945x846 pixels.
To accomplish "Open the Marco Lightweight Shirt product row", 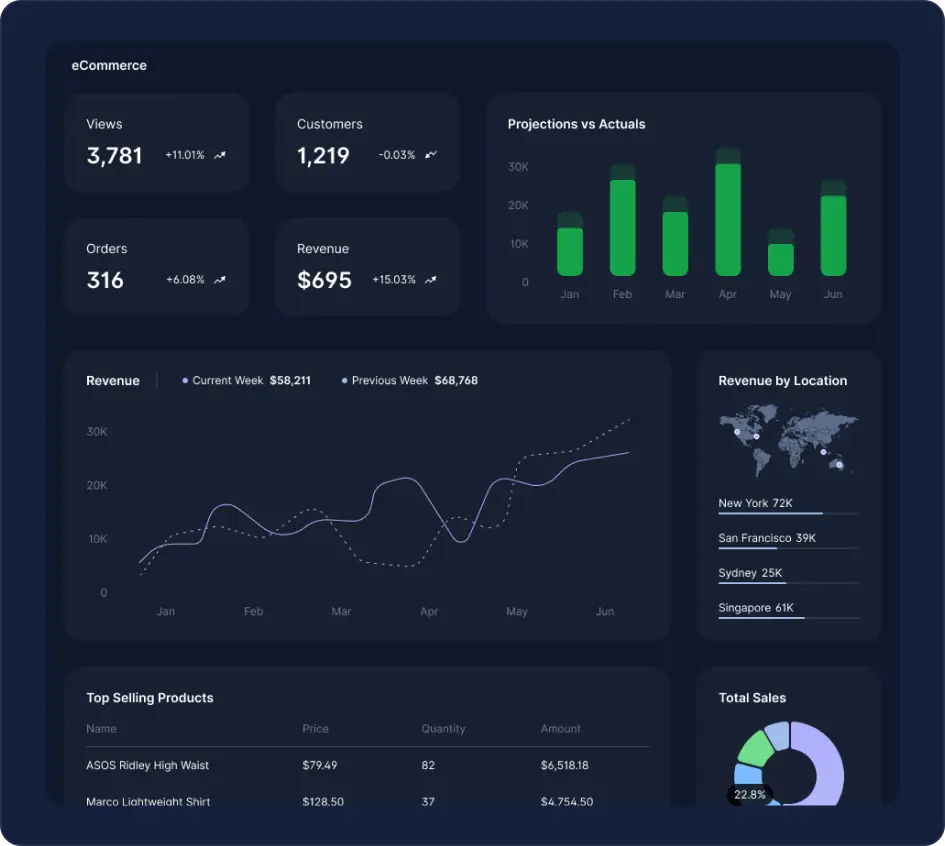I will [x=148, y=801].
